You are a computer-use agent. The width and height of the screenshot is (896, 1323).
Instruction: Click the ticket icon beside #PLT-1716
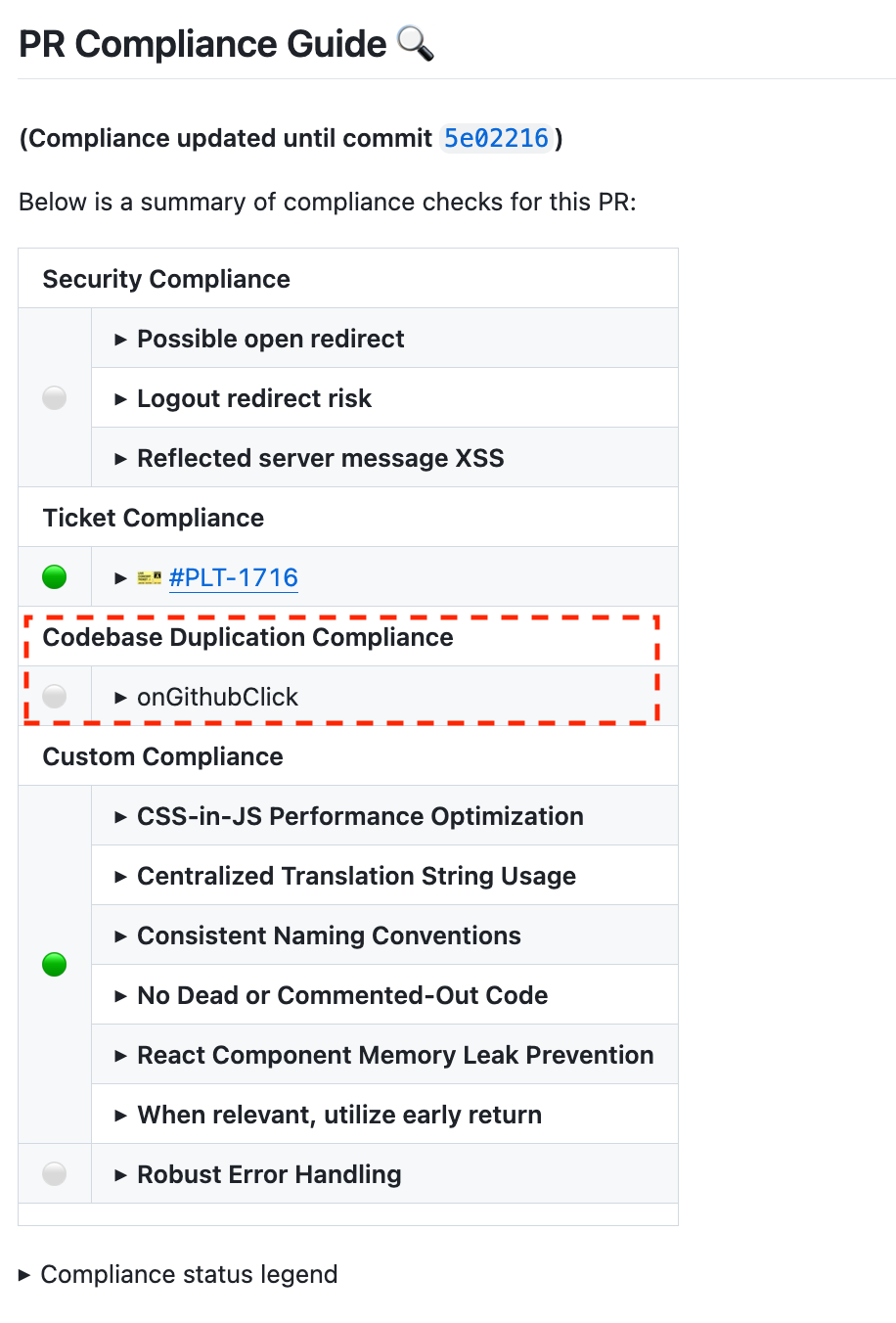tap(150, 578)
